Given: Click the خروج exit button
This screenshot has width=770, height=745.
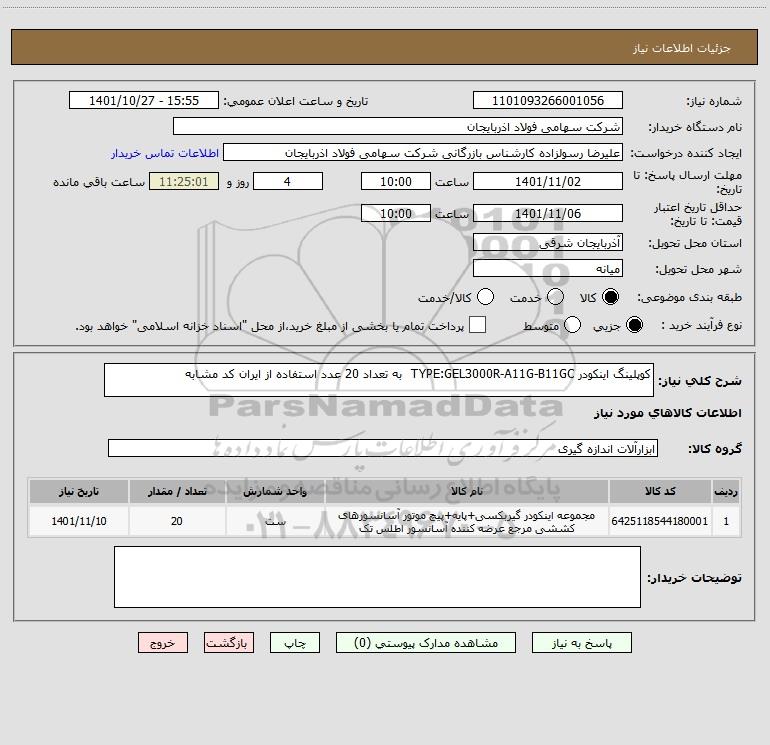Looking at the screenshot, I should [163, 643].
